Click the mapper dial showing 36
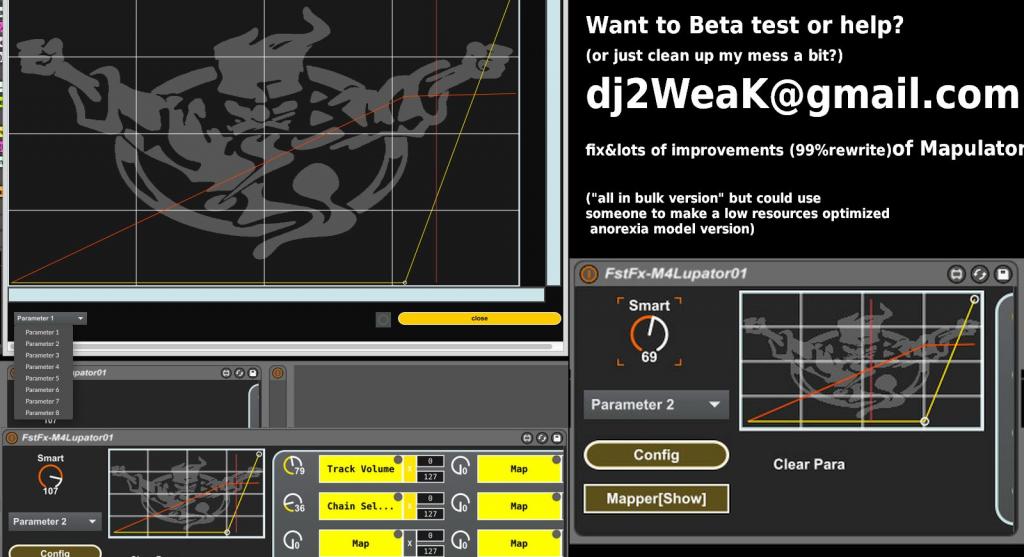Screen dimensions: 1024x557 (x=294, y=503)
